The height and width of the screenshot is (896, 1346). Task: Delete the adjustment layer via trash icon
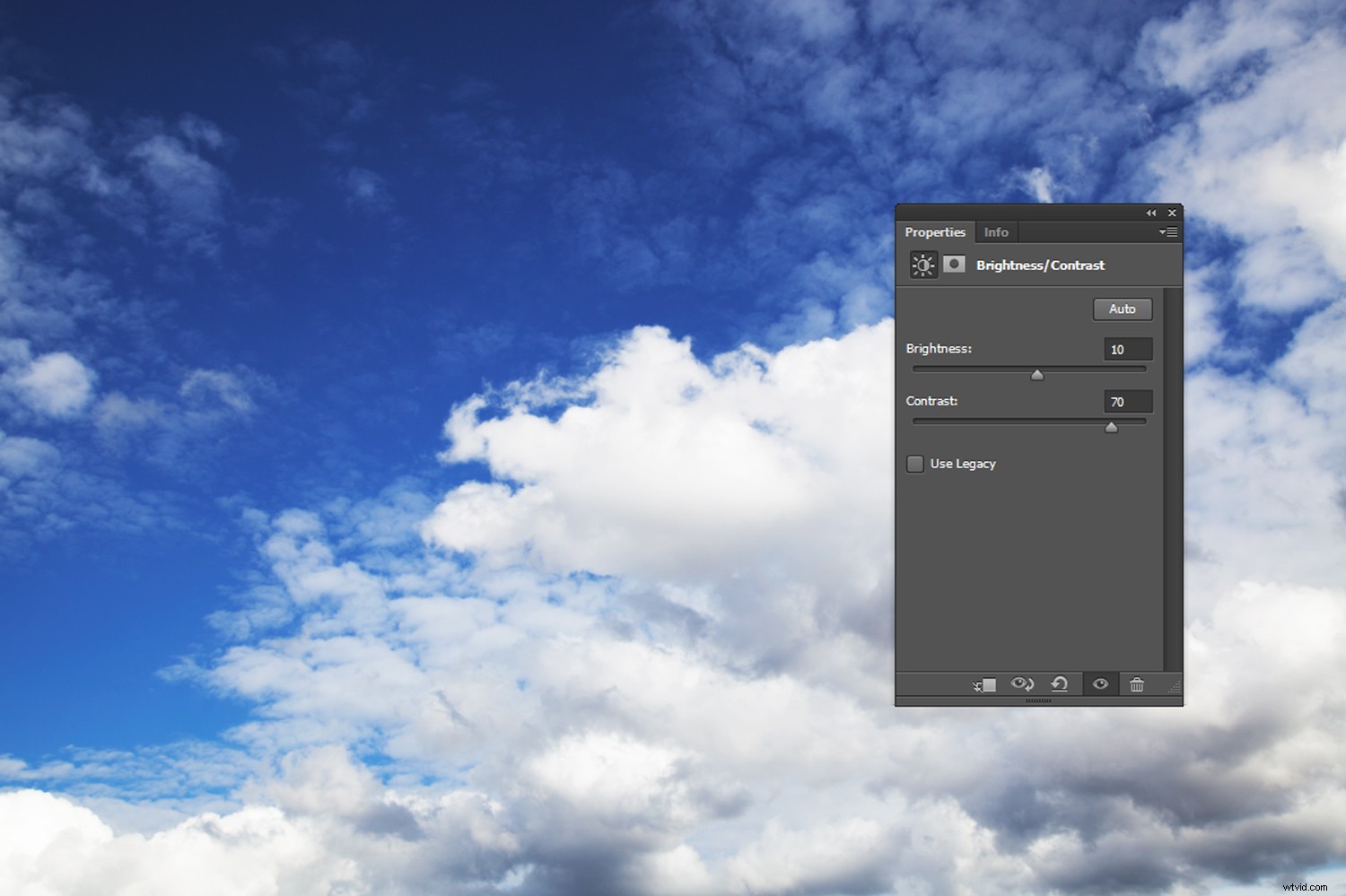[x=1136, y=684]
